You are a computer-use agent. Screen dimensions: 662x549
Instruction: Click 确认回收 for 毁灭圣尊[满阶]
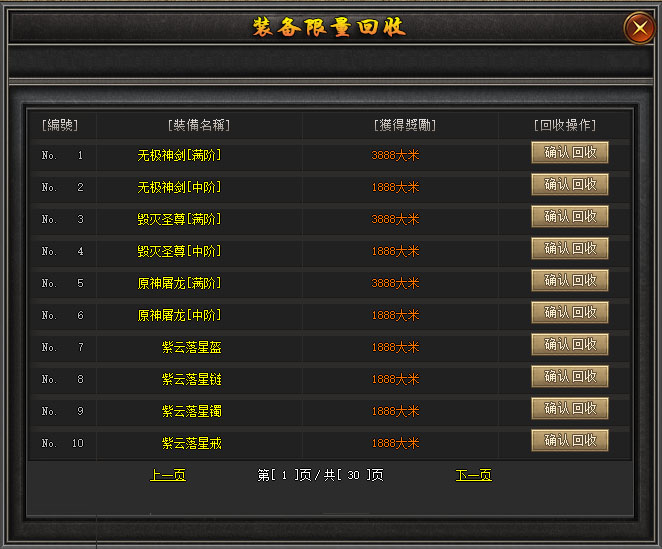click(570, 217)
